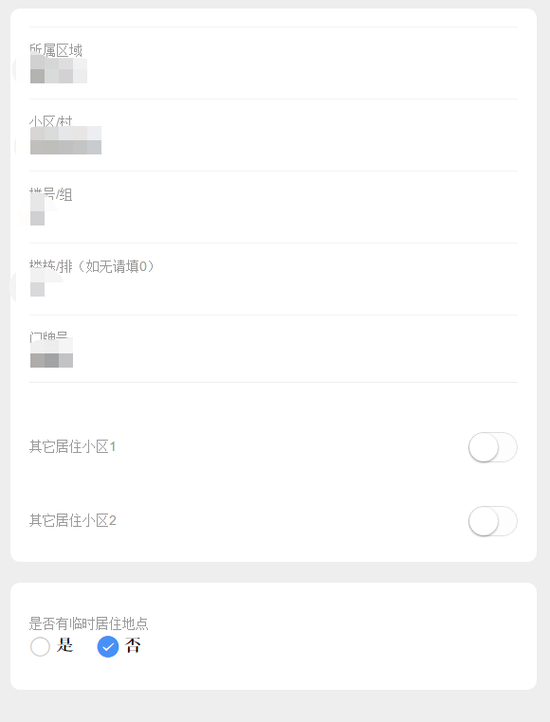550x722 pixels.
Task: Click the 门牌号 field label
Action: click(x=49, y=336)
